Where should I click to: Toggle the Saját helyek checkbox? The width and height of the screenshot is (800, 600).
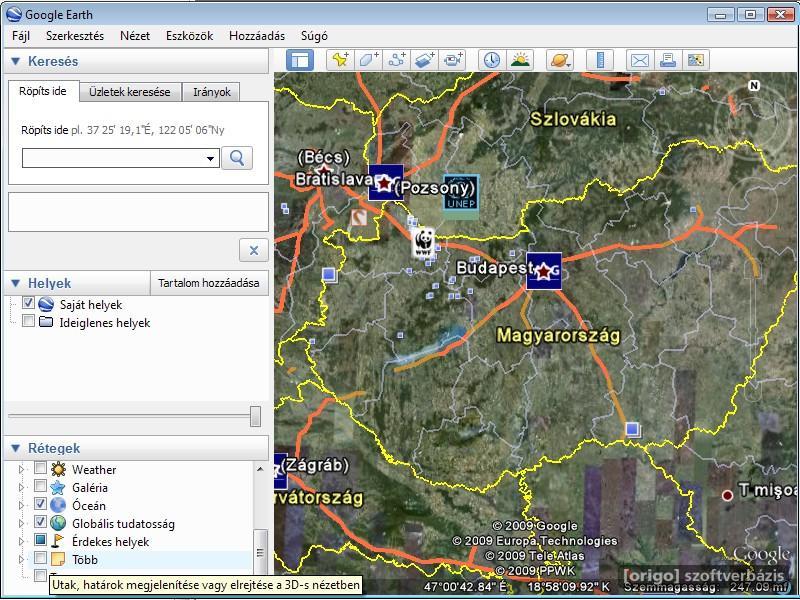[x=29, y=303]
